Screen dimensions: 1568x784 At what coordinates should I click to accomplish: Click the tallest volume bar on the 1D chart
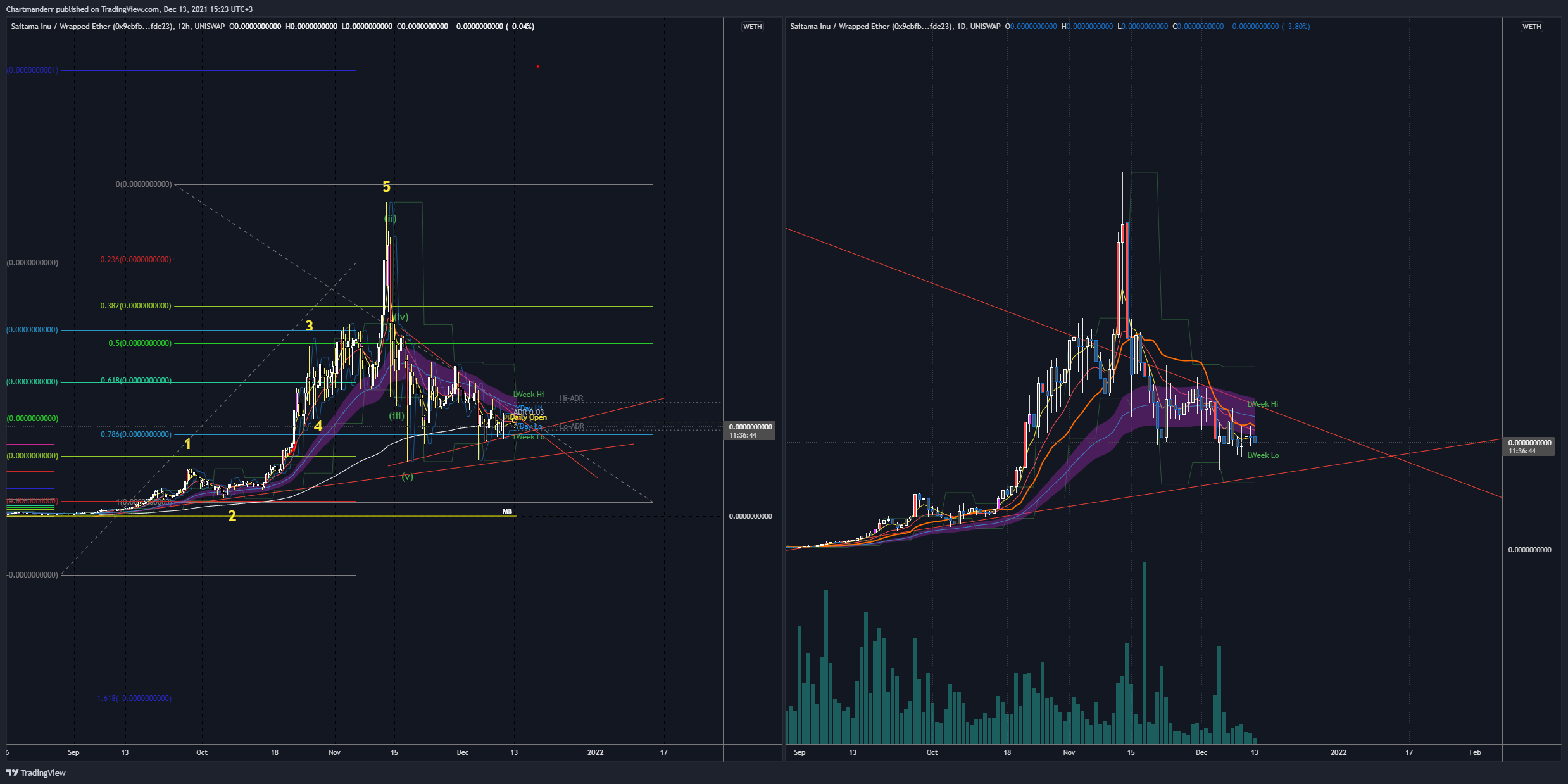pyautogui.click(x=1145, y=653)
